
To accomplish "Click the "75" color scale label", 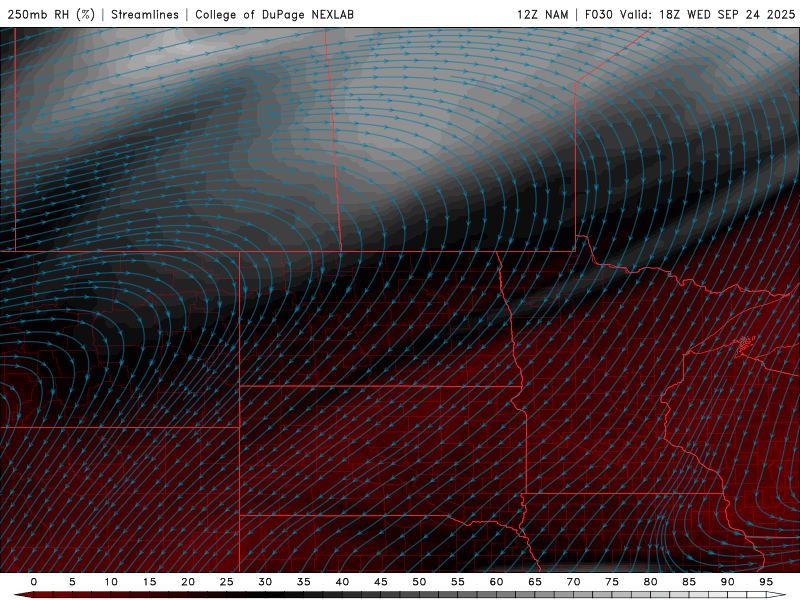I will point(612,582).
